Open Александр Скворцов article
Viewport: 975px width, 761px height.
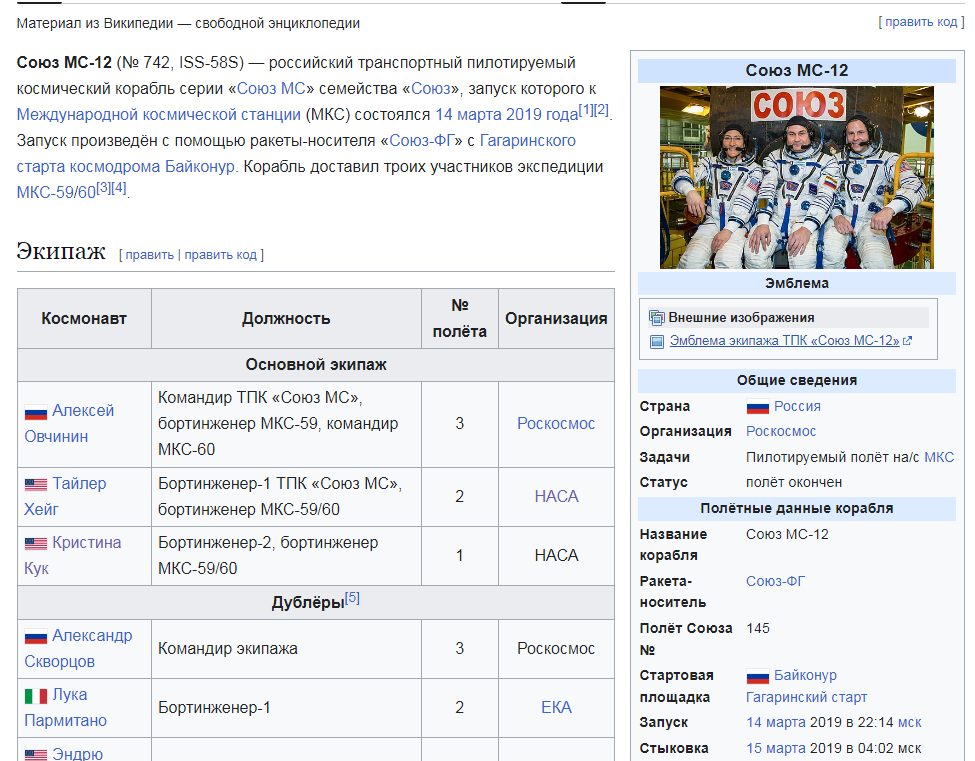(78, 648)
